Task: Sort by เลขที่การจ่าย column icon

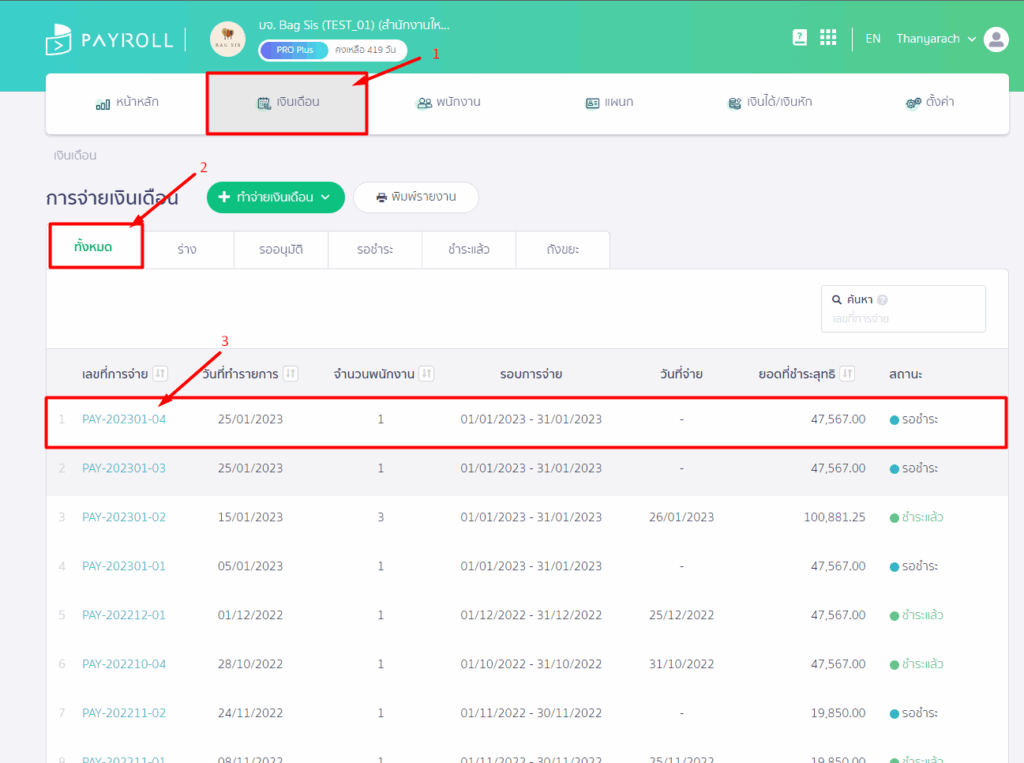Action: point(161,374)
